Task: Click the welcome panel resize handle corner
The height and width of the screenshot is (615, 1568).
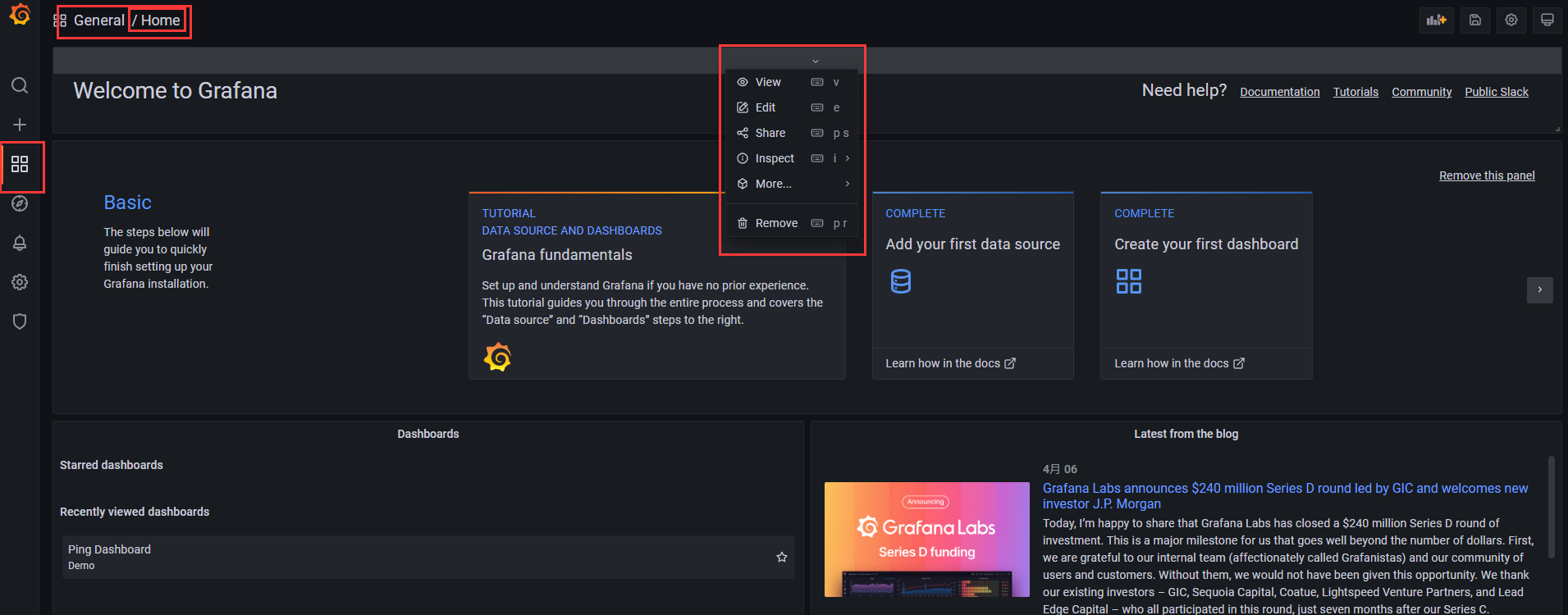Action: tap(1557, 129)
